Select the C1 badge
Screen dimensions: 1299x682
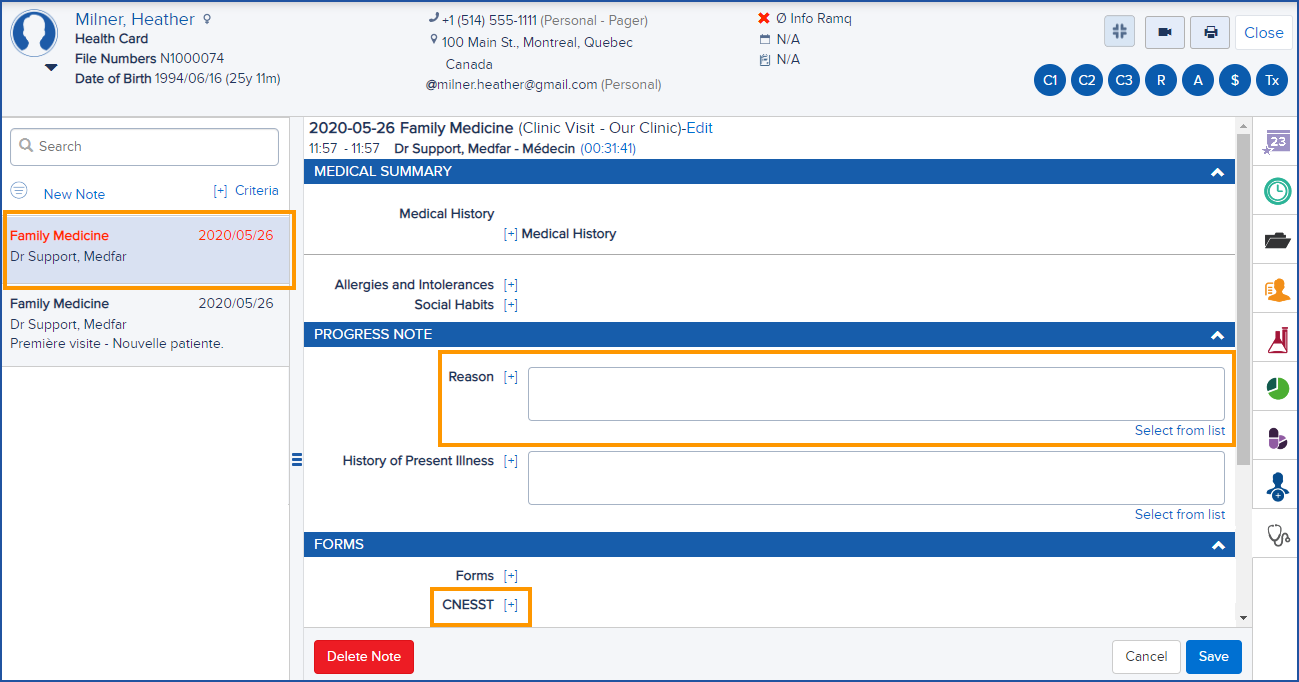click(1049, 80)
